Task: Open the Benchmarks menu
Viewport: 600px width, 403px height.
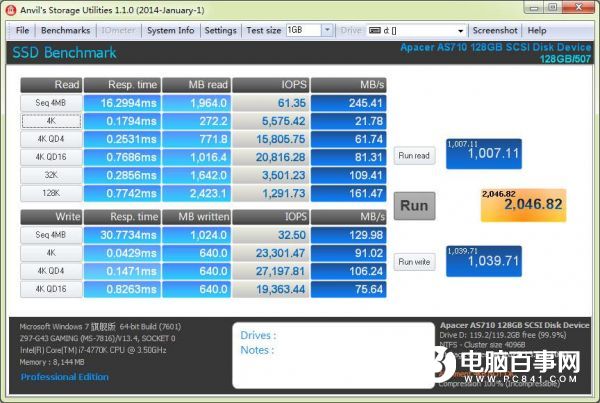Action: (x=65, y=30)
